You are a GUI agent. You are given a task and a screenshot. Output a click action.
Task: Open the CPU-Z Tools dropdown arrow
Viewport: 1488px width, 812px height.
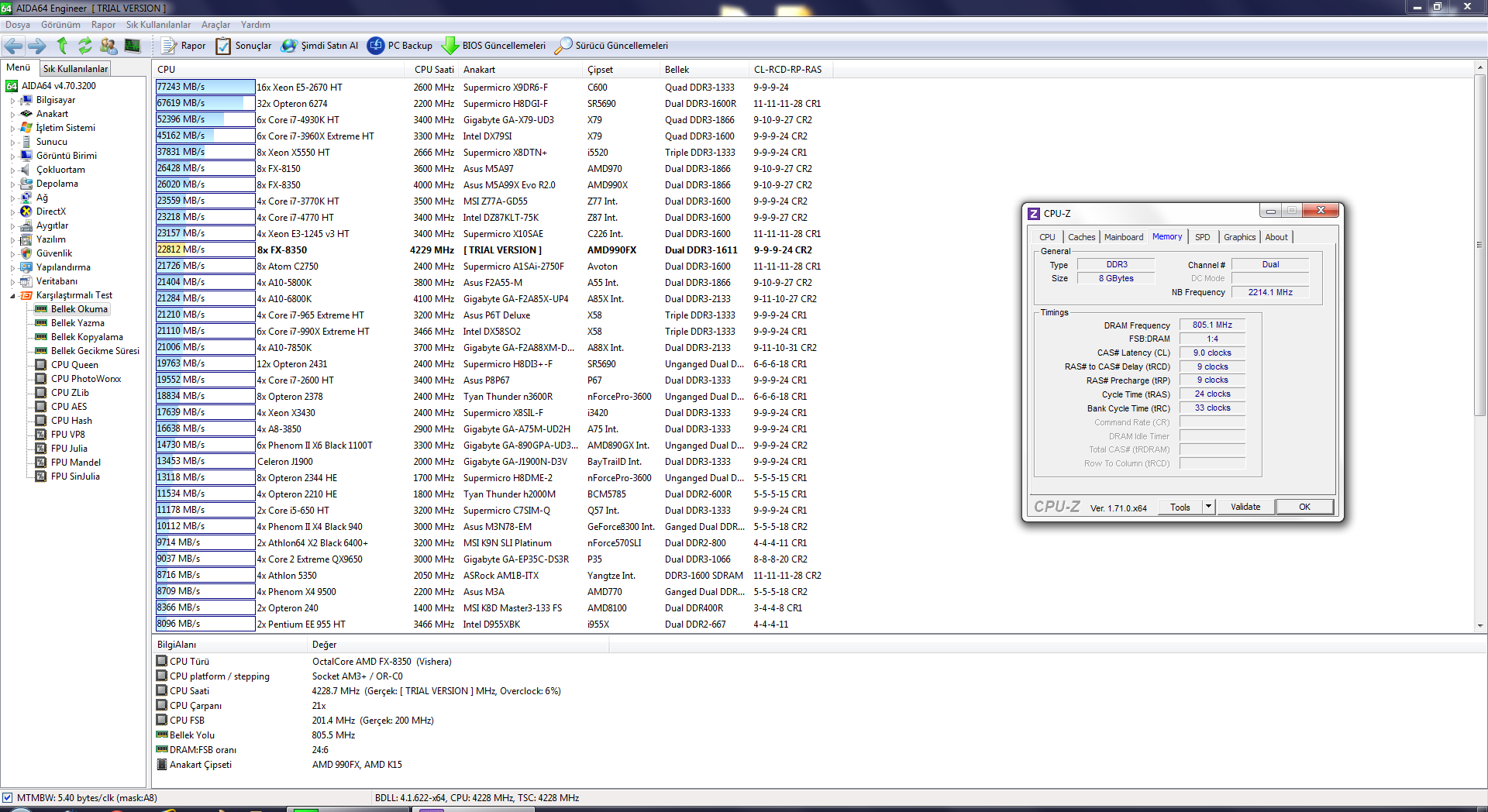(1208, 507)
